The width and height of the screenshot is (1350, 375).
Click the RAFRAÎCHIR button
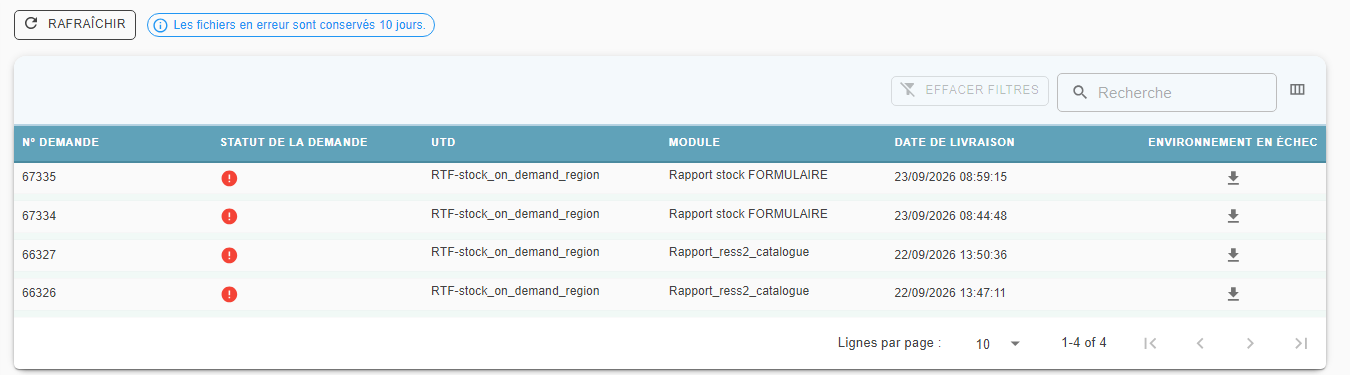[x=75, y=25]
